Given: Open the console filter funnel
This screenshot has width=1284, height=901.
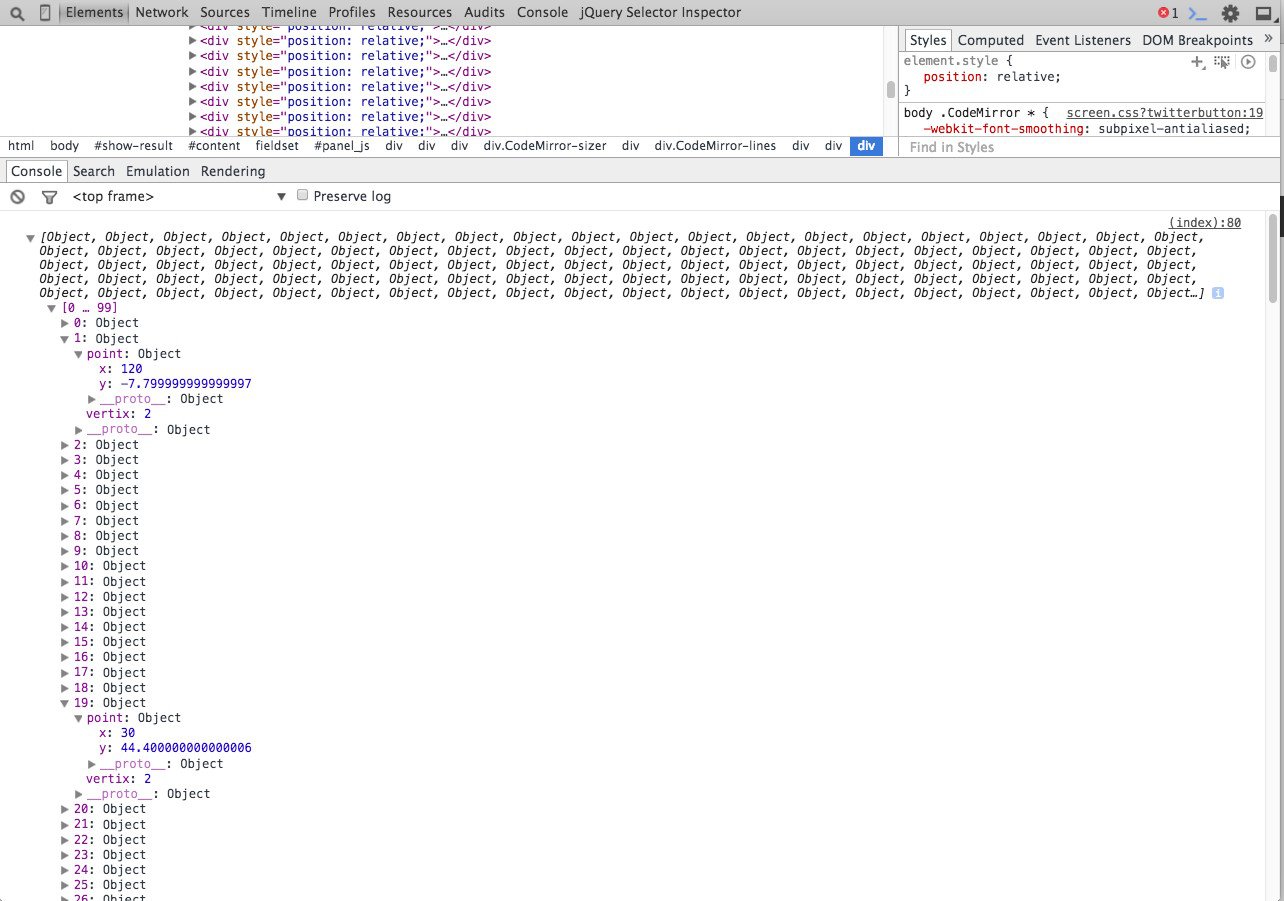Looking at the screenshot, I should coord(48,197).
